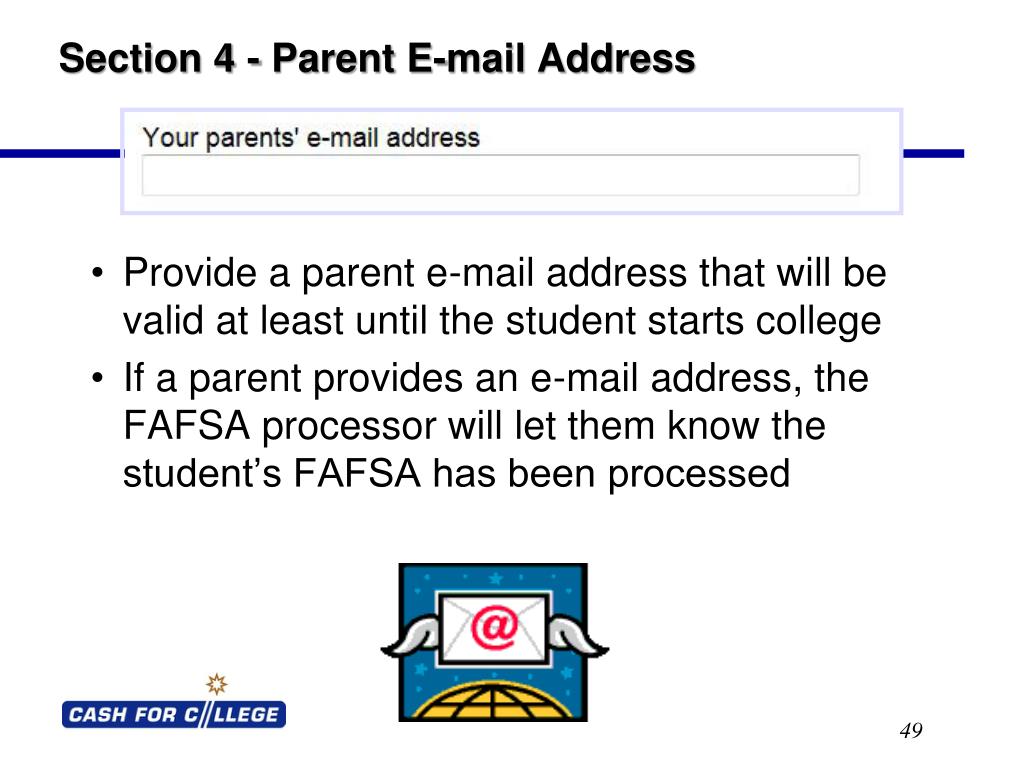Click the first bullet about valid e-mail address
Image resolution: width=1024 pixels, height=768 pixels.
tap(504, 296)
